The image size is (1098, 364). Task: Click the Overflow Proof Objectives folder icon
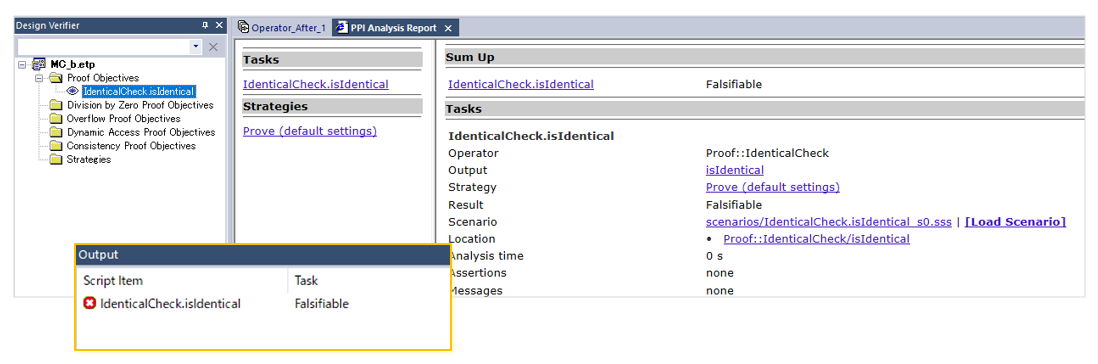click(x=55, y=119)
